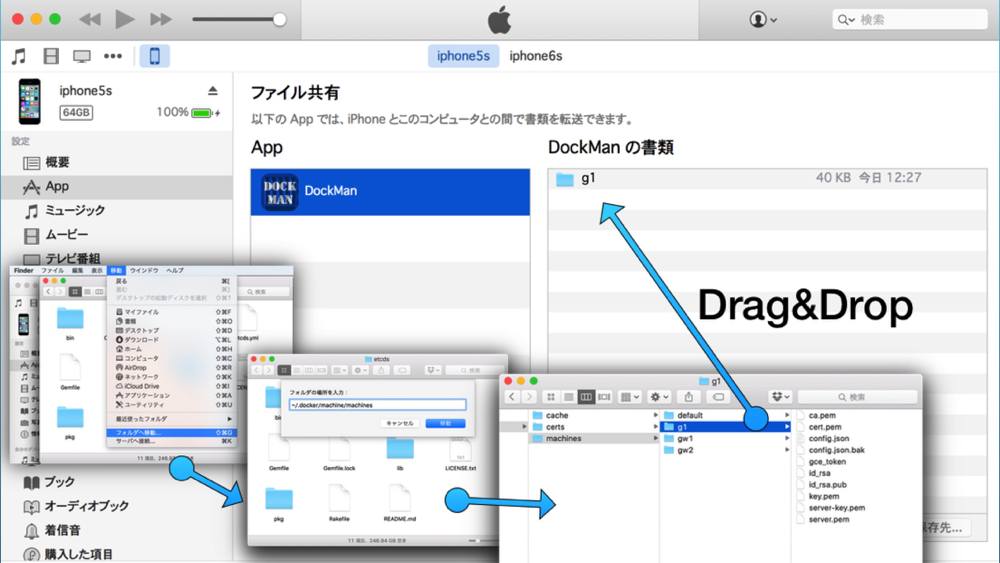This screenshot has height=563, width=1000.
Task: Switch to the iphone6s device tab
Action: (x=536, y=56)
